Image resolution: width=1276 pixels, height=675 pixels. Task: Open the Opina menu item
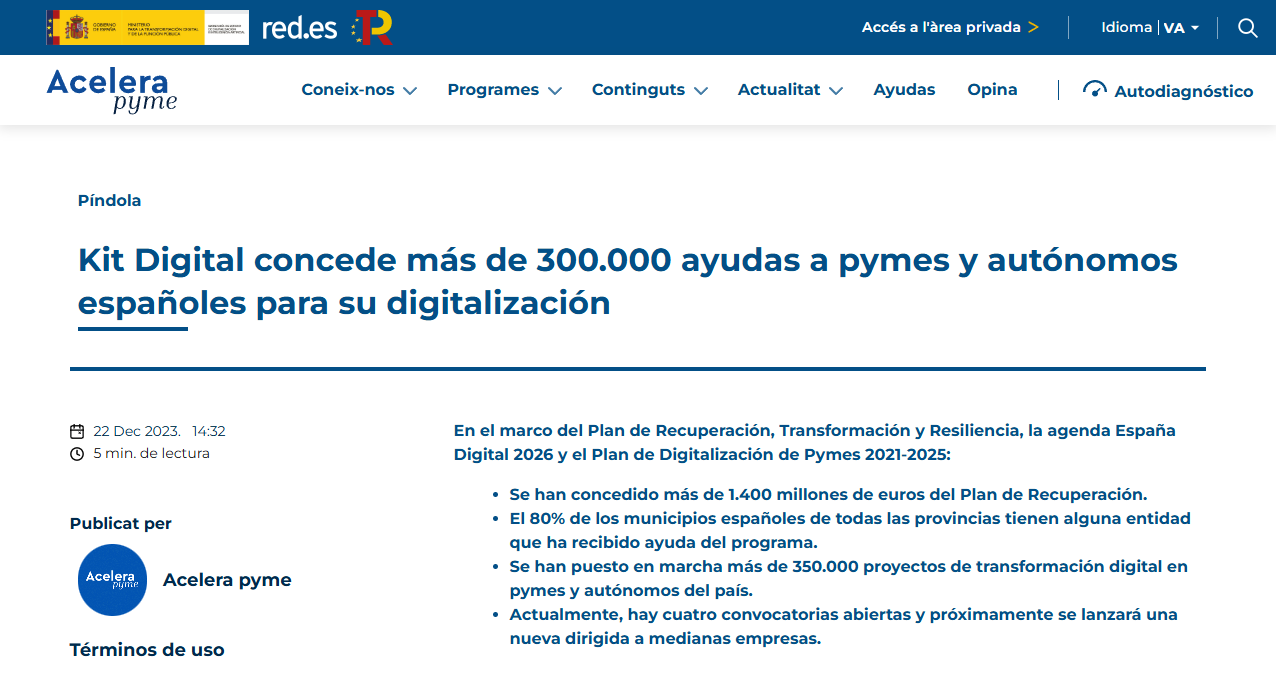[x=992, y=90]
